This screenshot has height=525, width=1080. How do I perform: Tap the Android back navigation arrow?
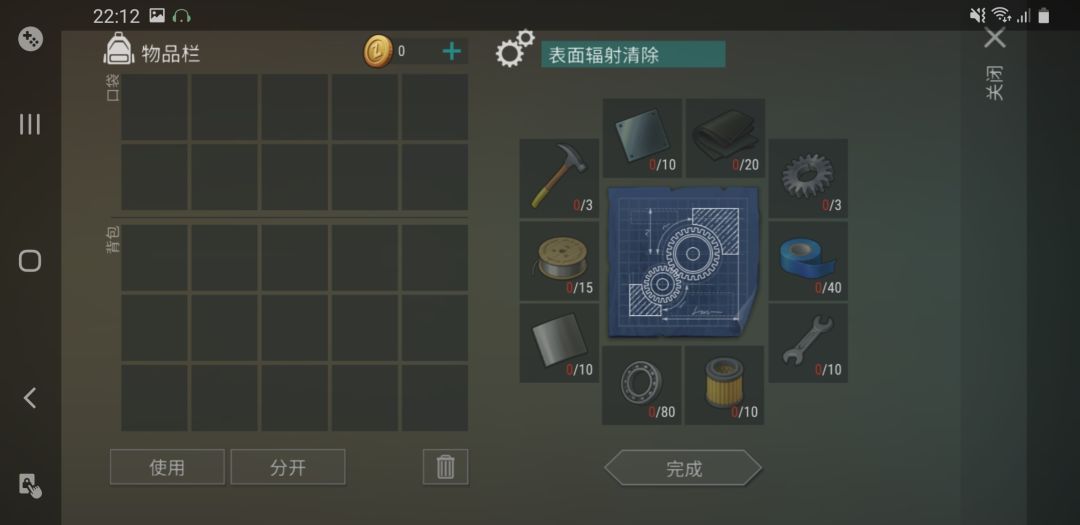click(x=30, y=398)
